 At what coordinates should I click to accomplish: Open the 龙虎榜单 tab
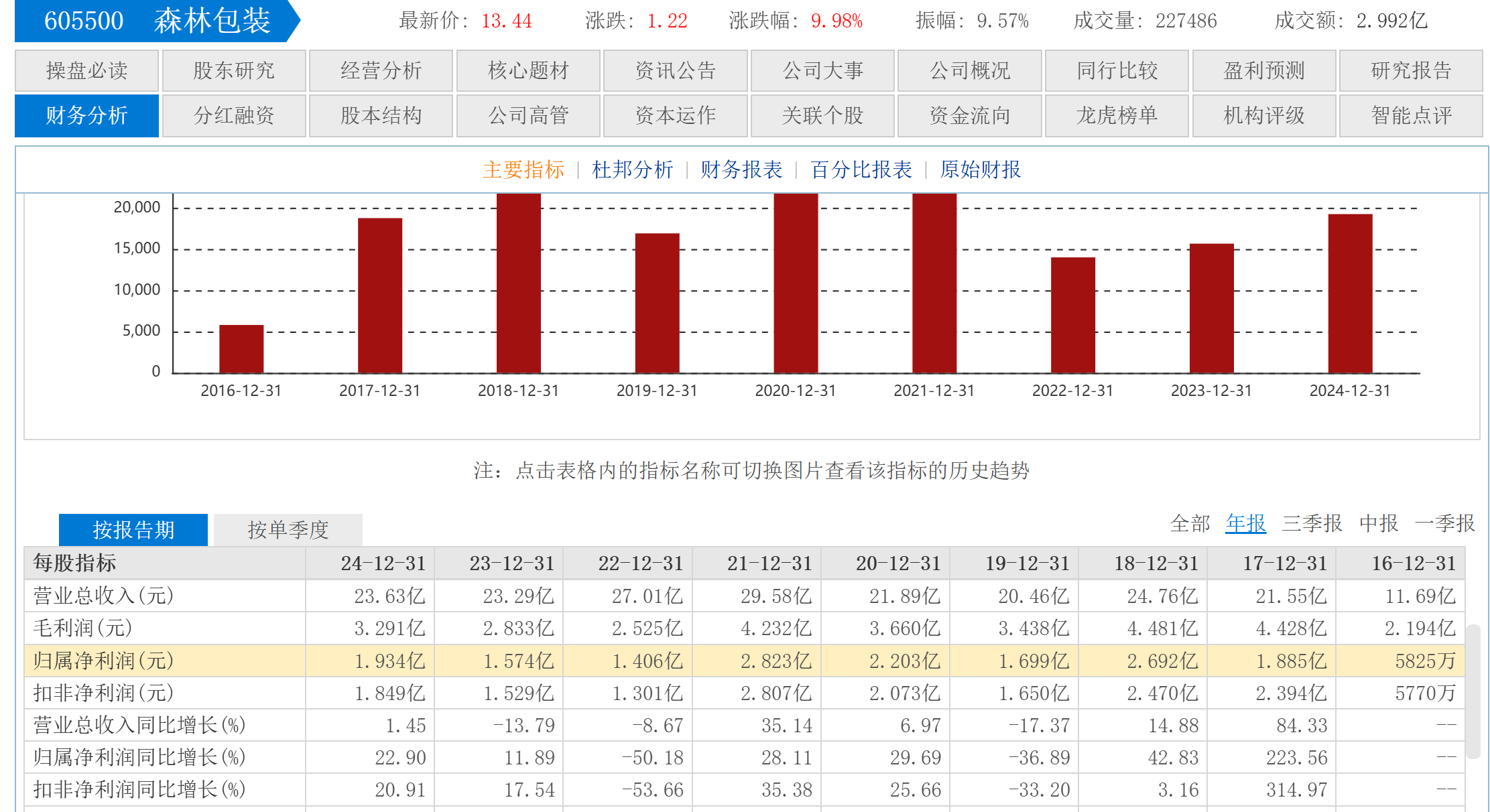click(1117, 115)
